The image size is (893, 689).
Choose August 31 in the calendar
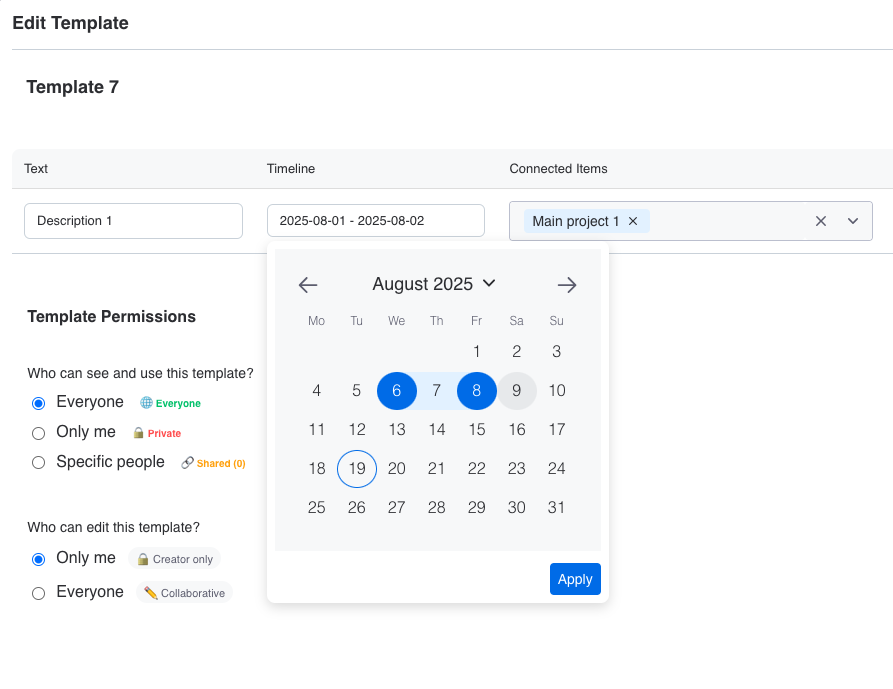[557, 508]
